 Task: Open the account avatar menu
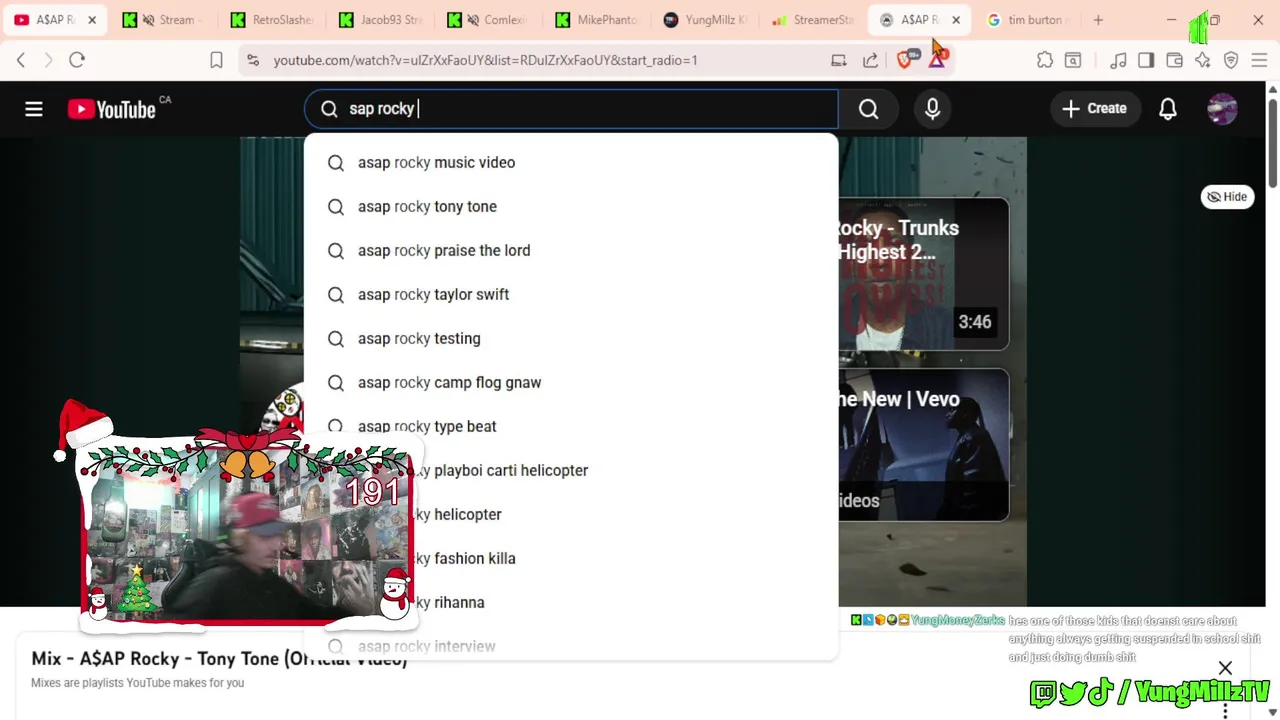[x=1222, y=109]
